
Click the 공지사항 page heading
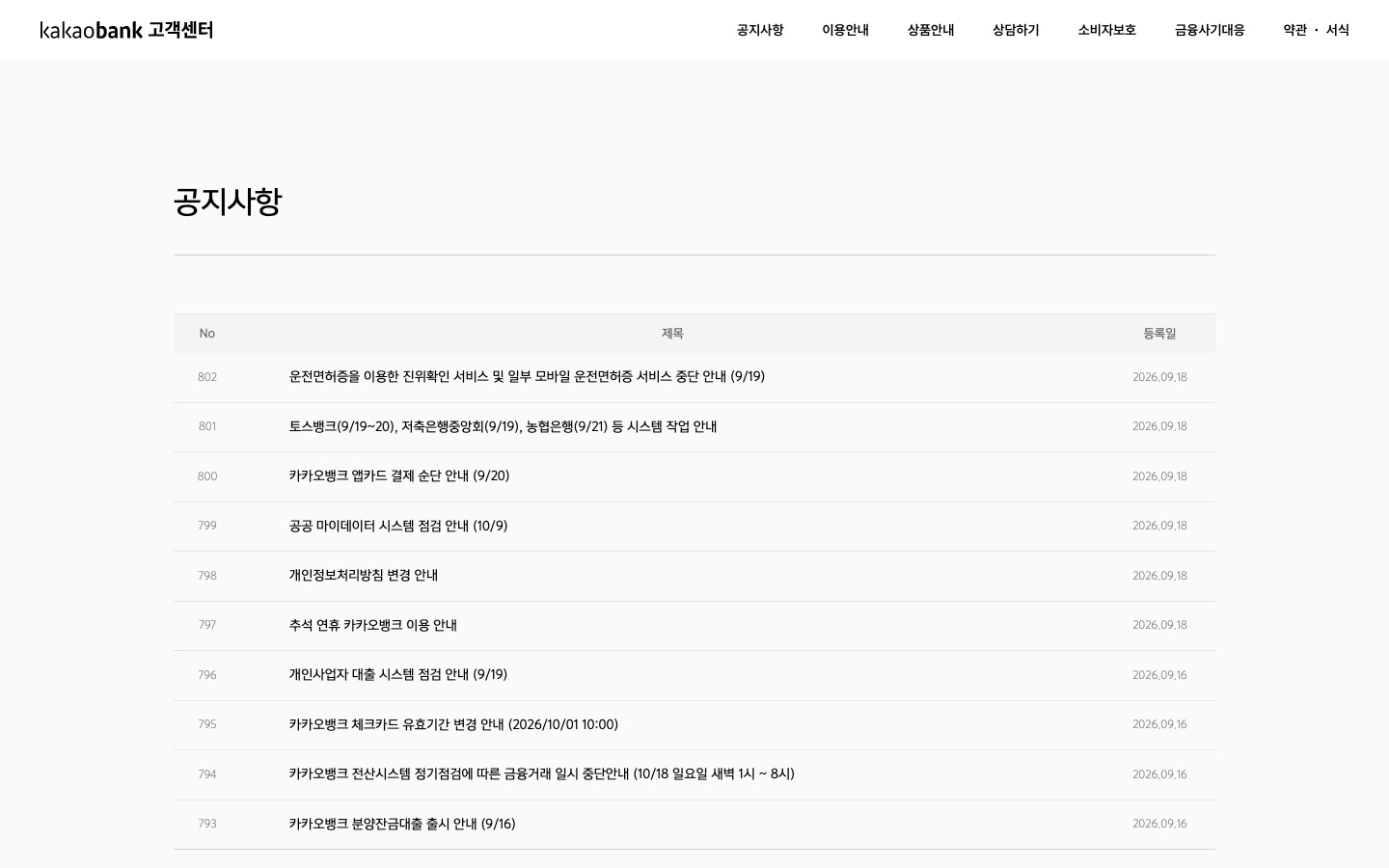pyautogui.click(x=228, y=202)
